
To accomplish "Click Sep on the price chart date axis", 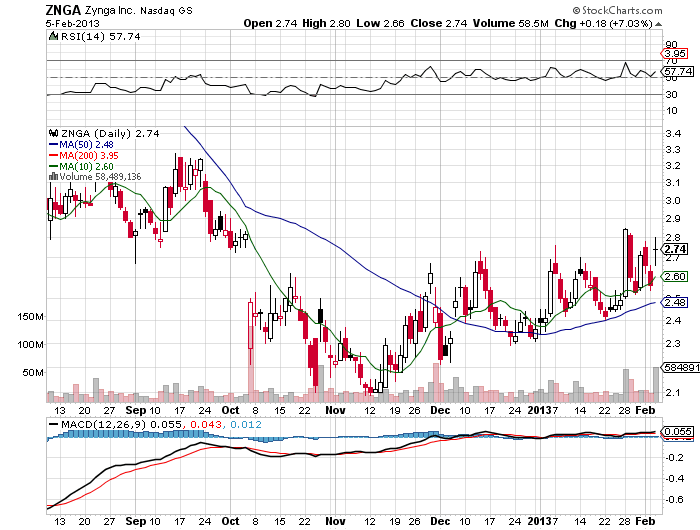I will [x=136, y=410].
